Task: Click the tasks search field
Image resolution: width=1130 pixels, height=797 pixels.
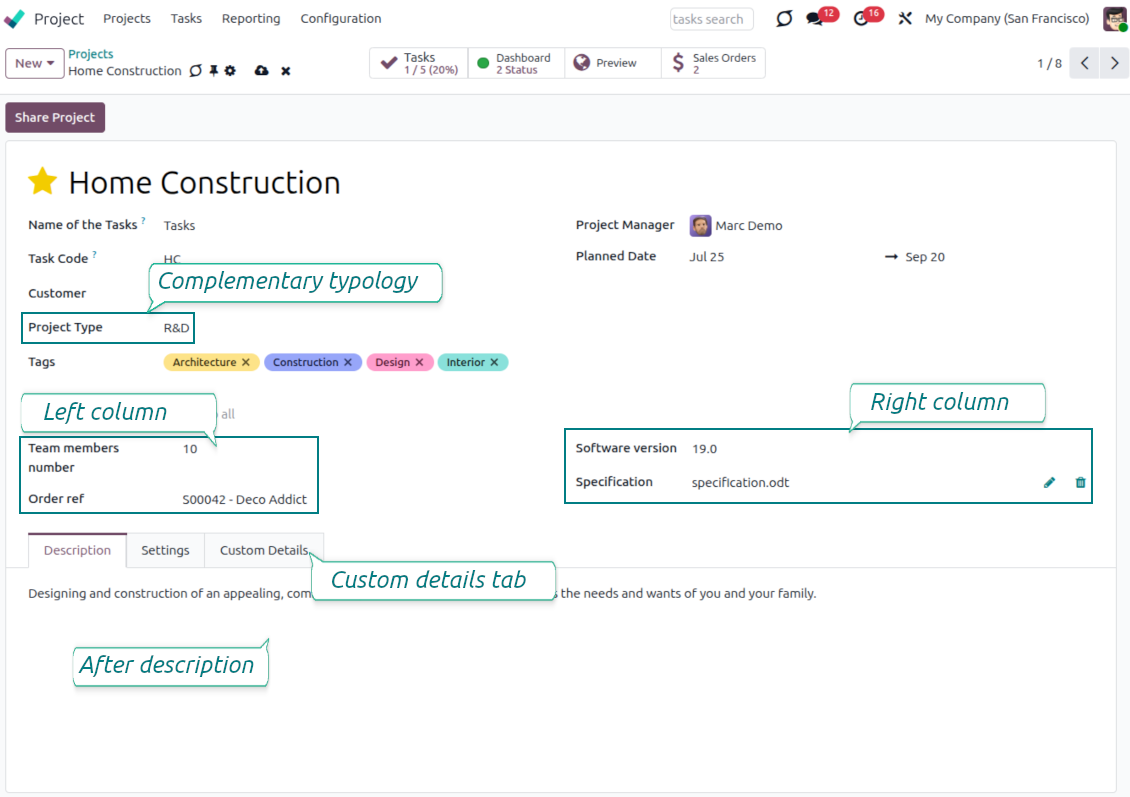Action: [711, 19]
